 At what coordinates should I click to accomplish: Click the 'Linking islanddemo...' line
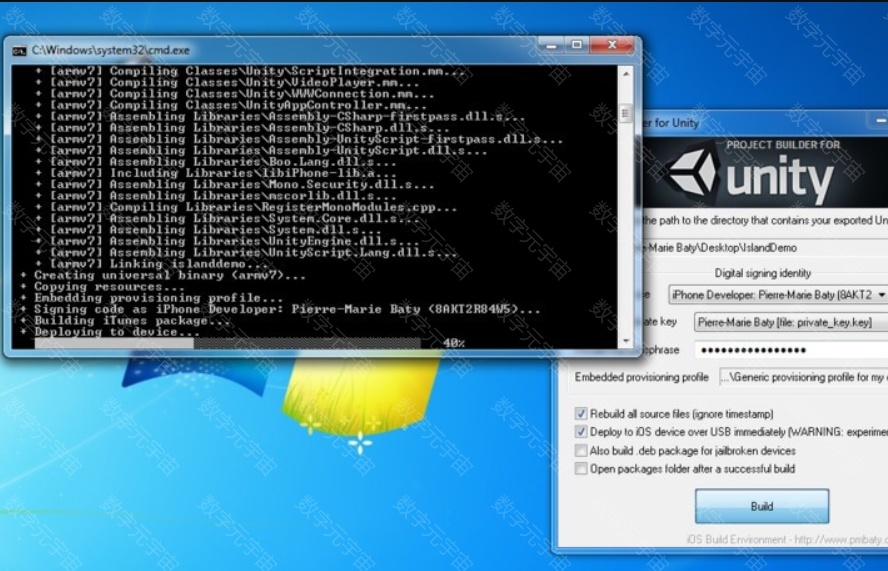pyautogui.click(x=151, y=264)
